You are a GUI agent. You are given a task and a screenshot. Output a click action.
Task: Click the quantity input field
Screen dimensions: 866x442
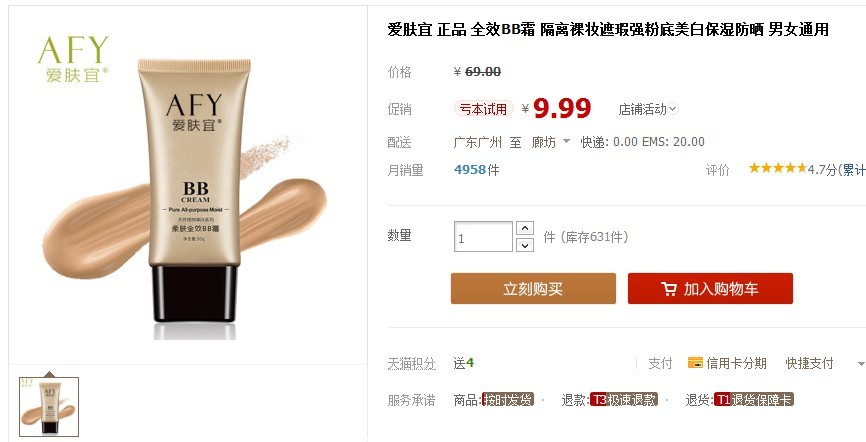483,236
